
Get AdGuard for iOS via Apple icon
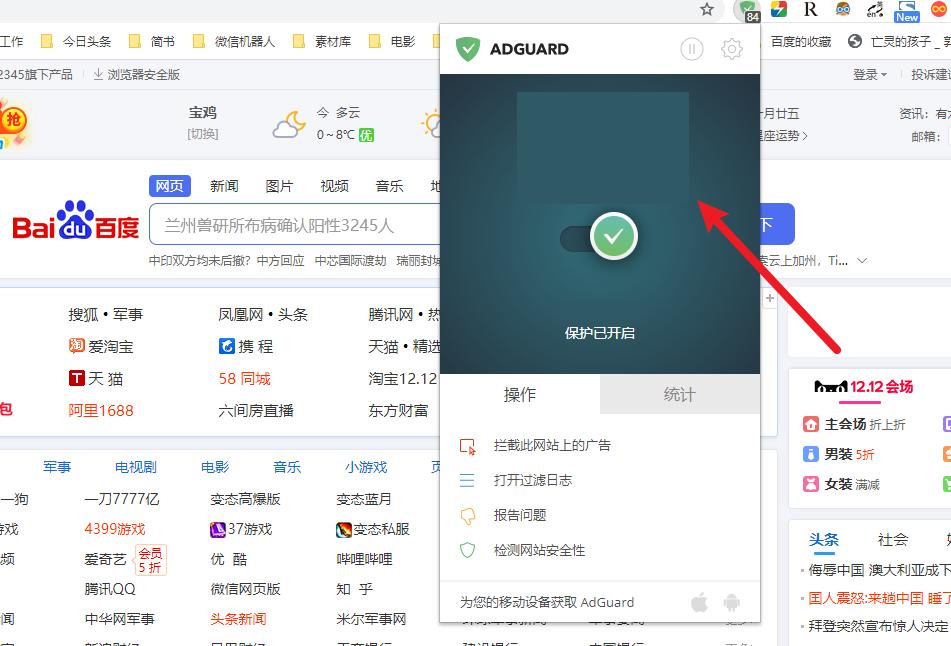[700, 602]
